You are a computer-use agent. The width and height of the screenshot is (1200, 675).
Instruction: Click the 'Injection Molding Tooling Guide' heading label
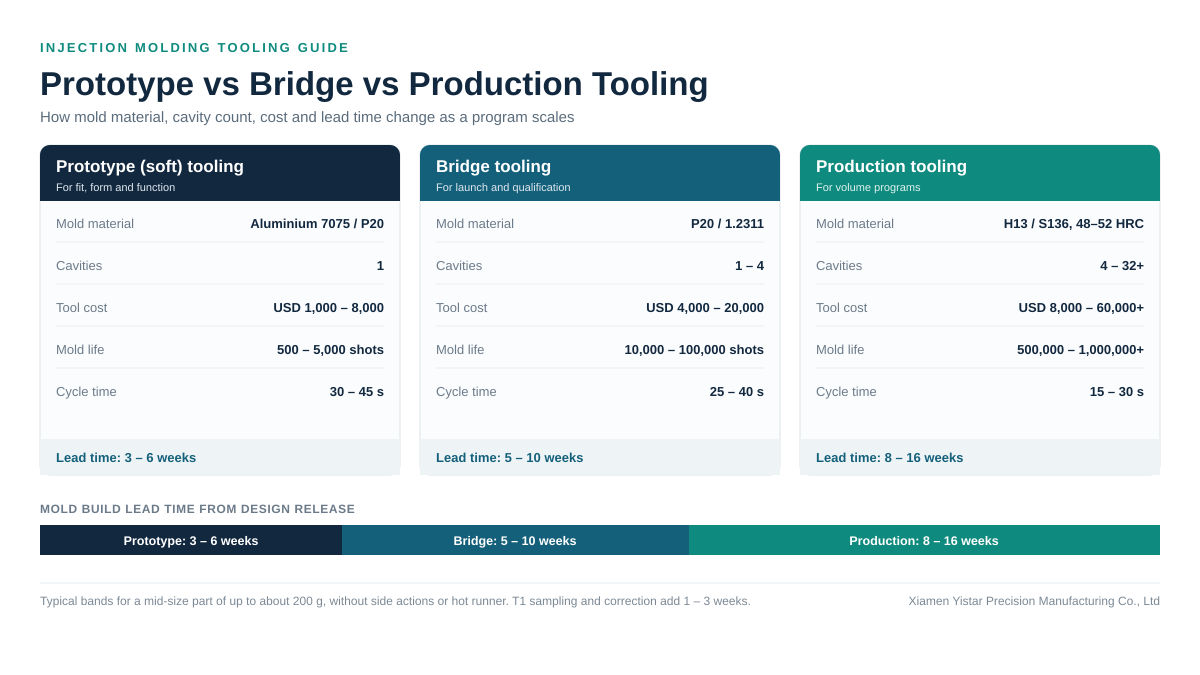click(195, 48)
